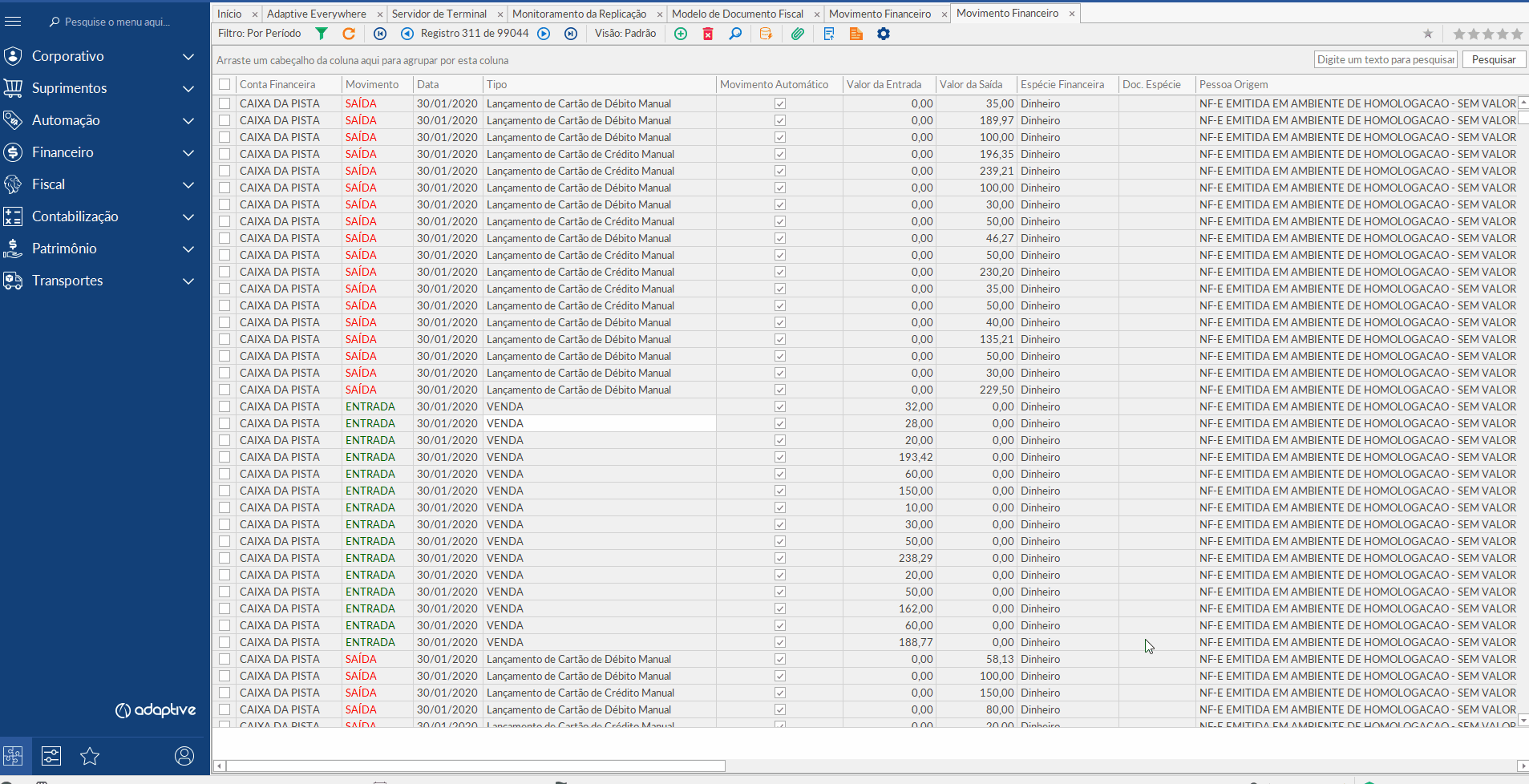Close the active Movimento Financeiro tab
Viewport: 1529px width, 784px height.
pos(1072,14)
